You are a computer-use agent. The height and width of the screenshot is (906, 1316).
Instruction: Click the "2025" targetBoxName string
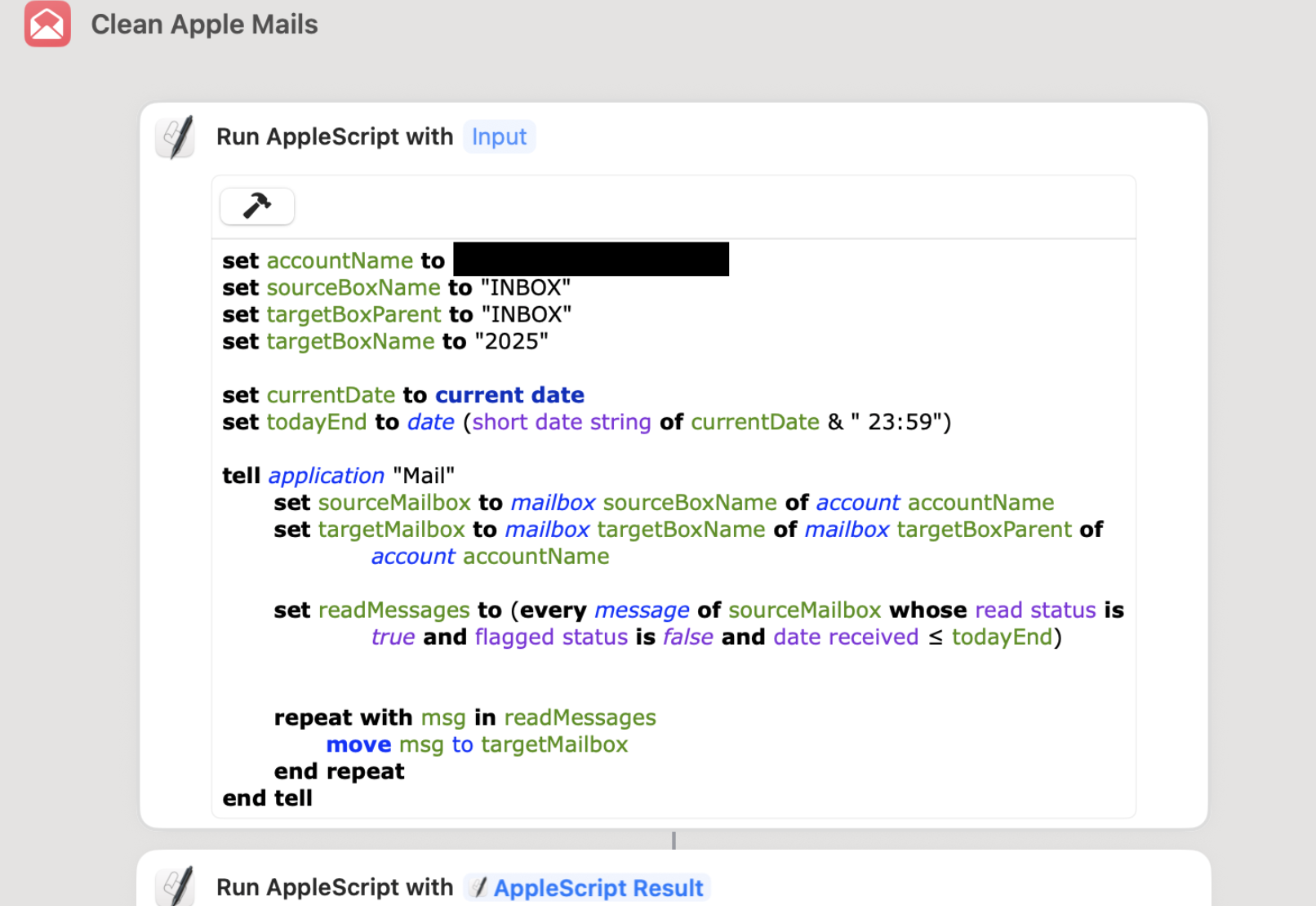(x=512, y=341)
